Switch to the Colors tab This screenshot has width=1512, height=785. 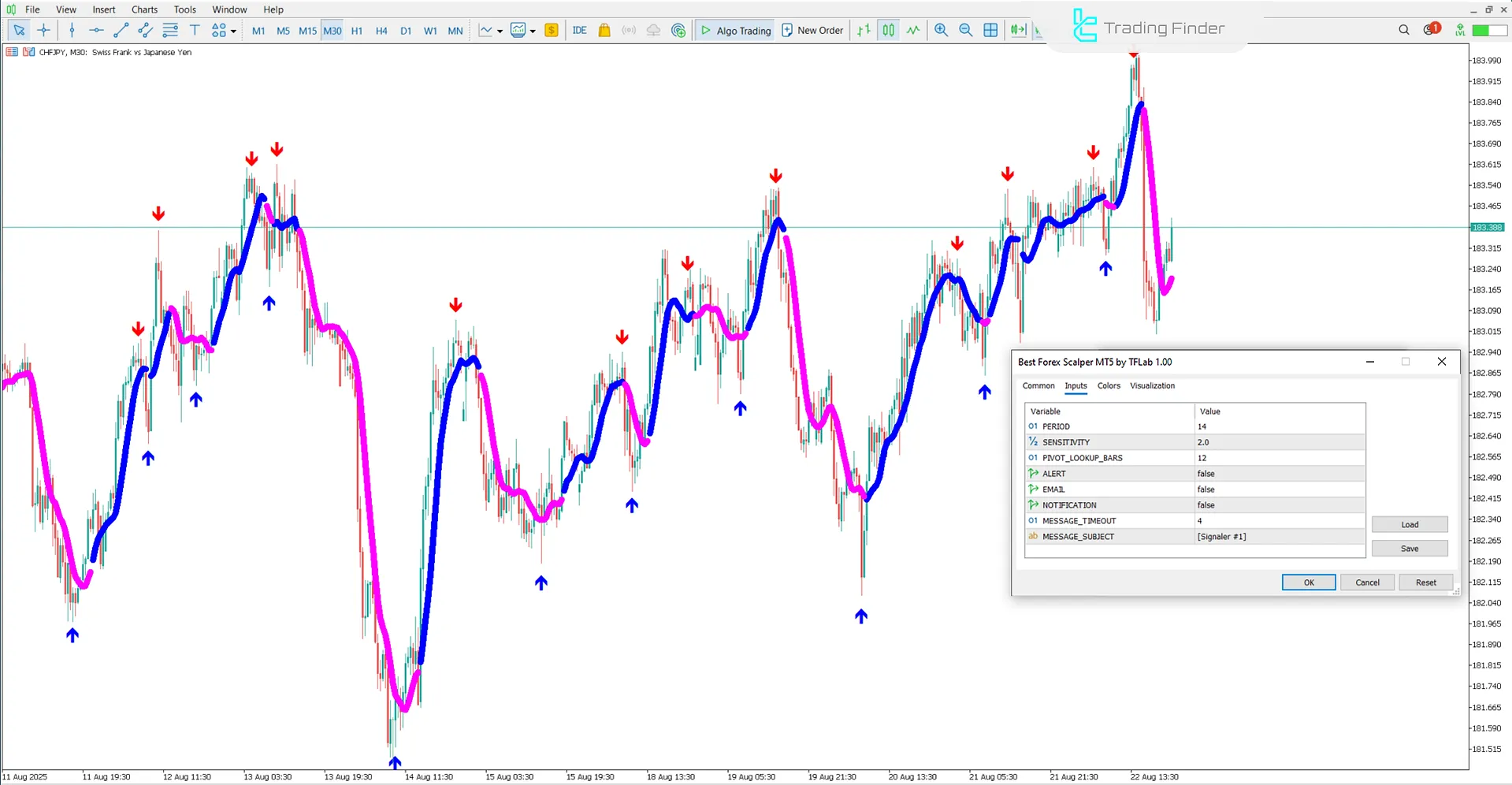coord(1109,385)
